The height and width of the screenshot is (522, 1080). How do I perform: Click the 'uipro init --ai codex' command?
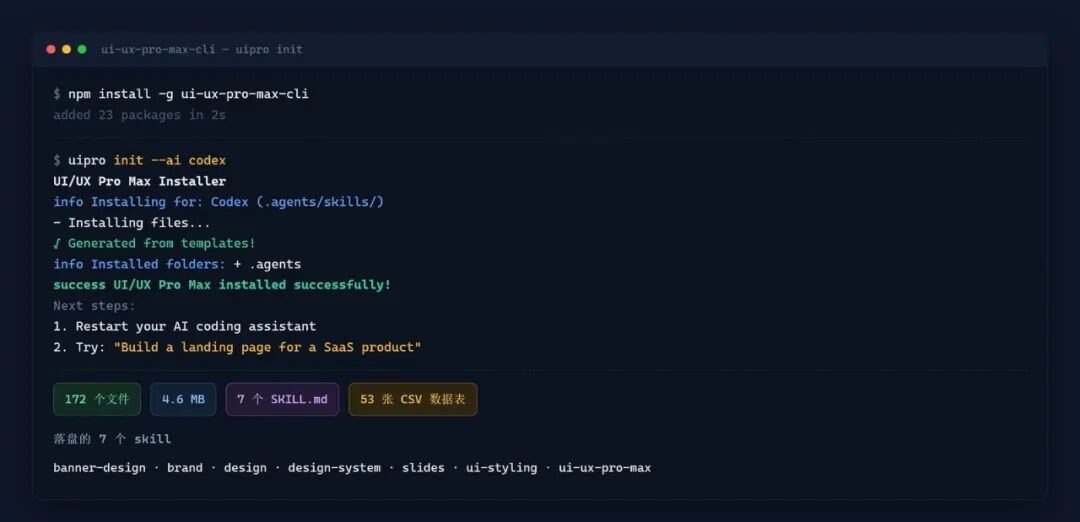(x=147, y=160)
